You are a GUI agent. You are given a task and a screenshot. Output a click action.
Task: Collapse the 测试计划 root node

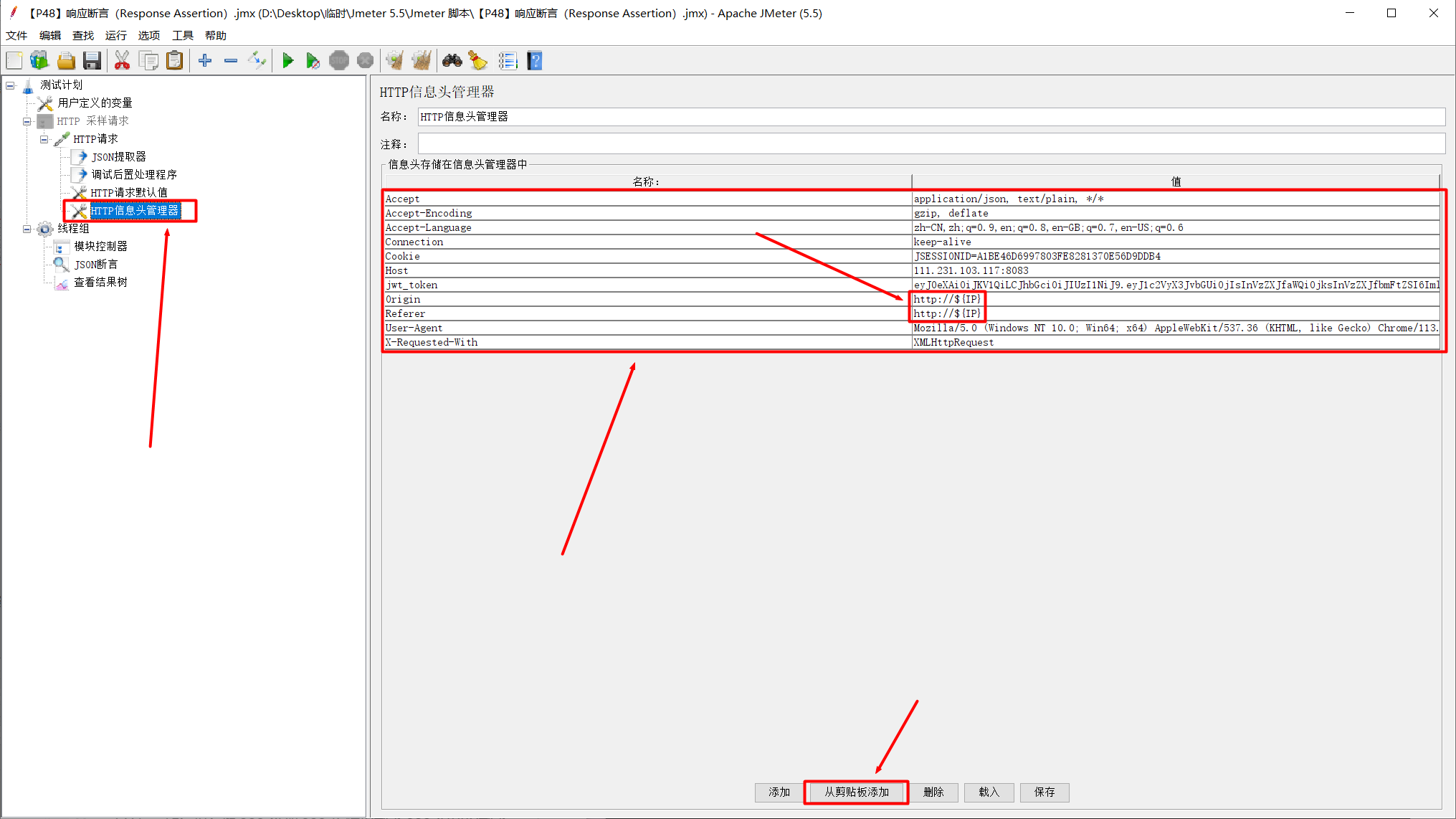coord(10,85)
